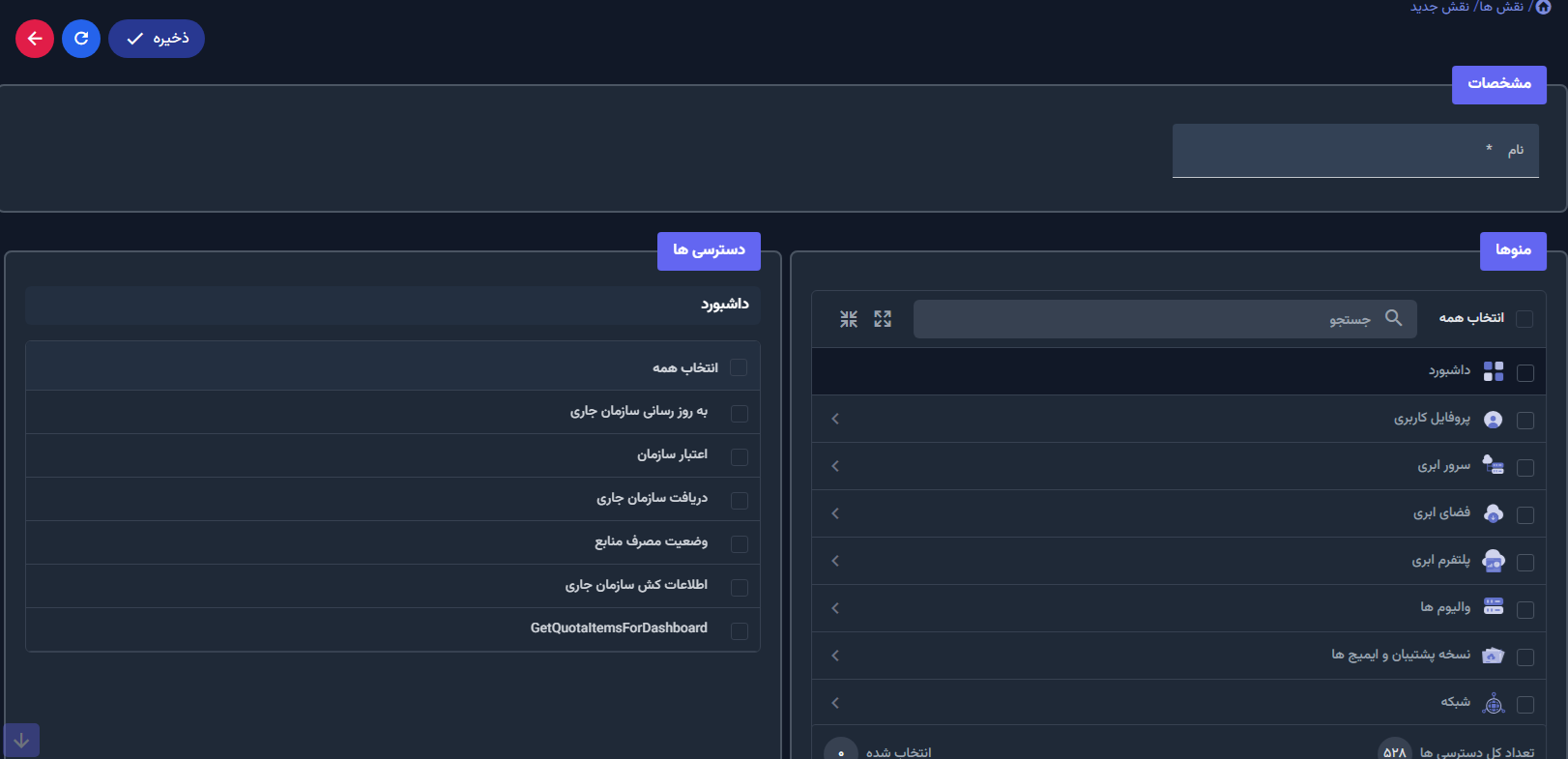Screen dimensions: 1568x759
Task: Click the فضای ابری cloud icon
Action: point(1494,512)
